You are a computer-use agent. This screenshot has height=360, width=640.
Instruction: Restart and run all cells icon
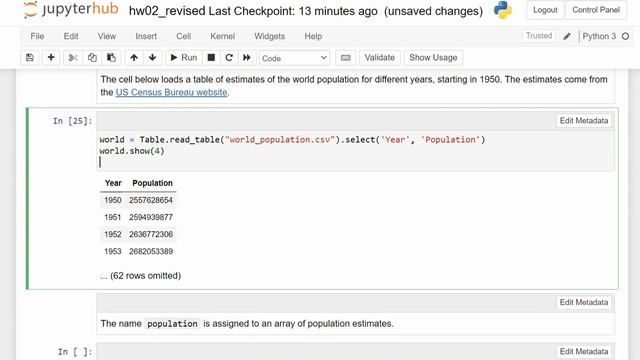tap(247, 58)
